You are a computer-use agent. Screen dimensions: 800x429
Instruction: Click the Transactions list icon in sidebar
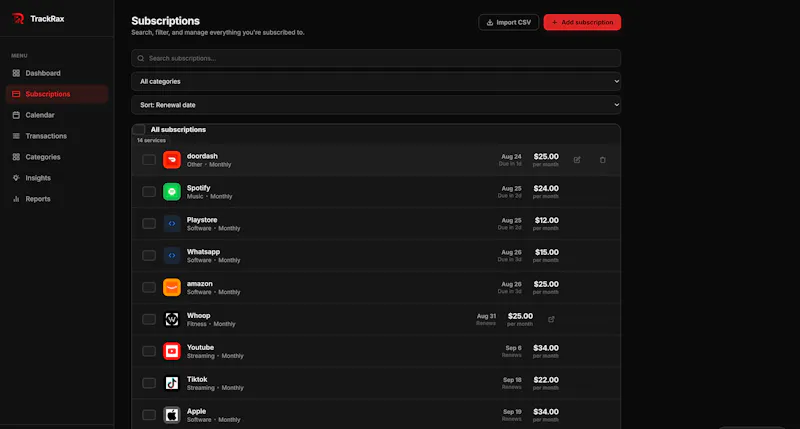16,136
